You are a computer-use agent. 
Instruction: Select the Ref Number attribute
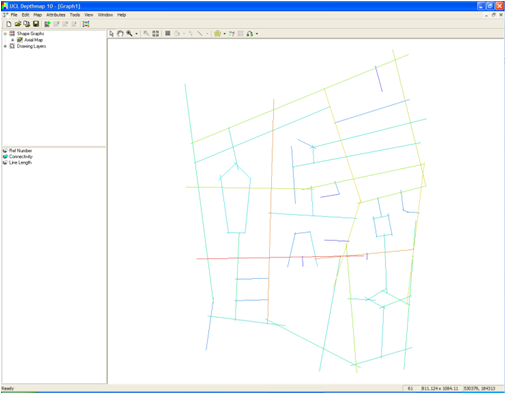[20, 151]
